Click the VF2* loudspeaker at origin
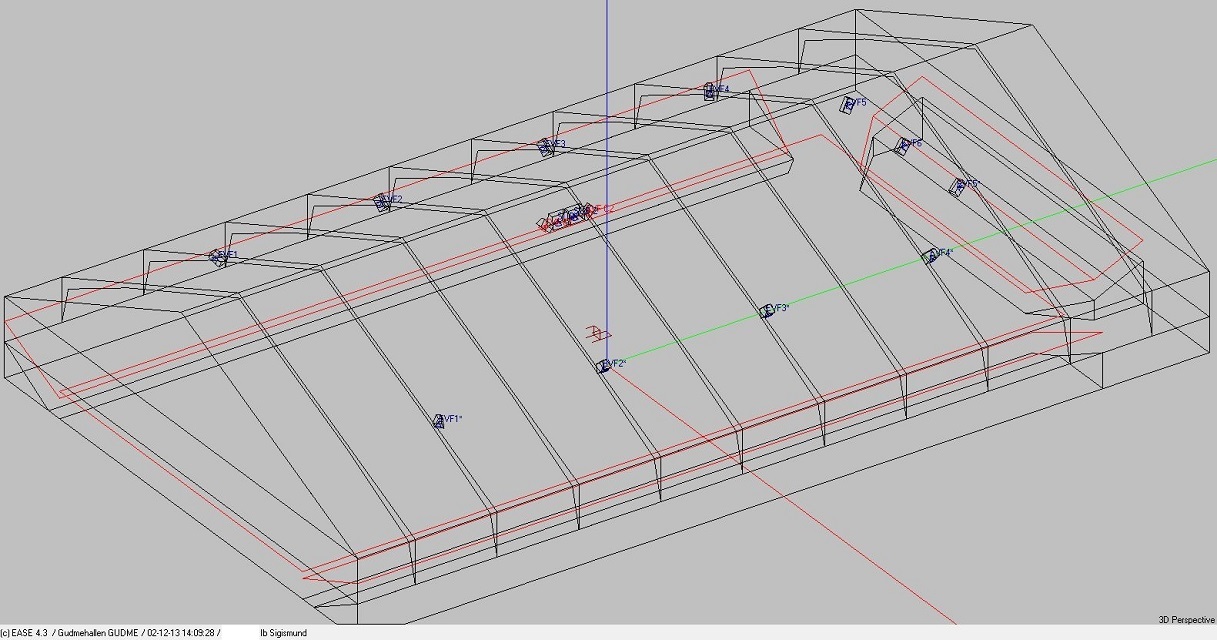 point(603,366)
